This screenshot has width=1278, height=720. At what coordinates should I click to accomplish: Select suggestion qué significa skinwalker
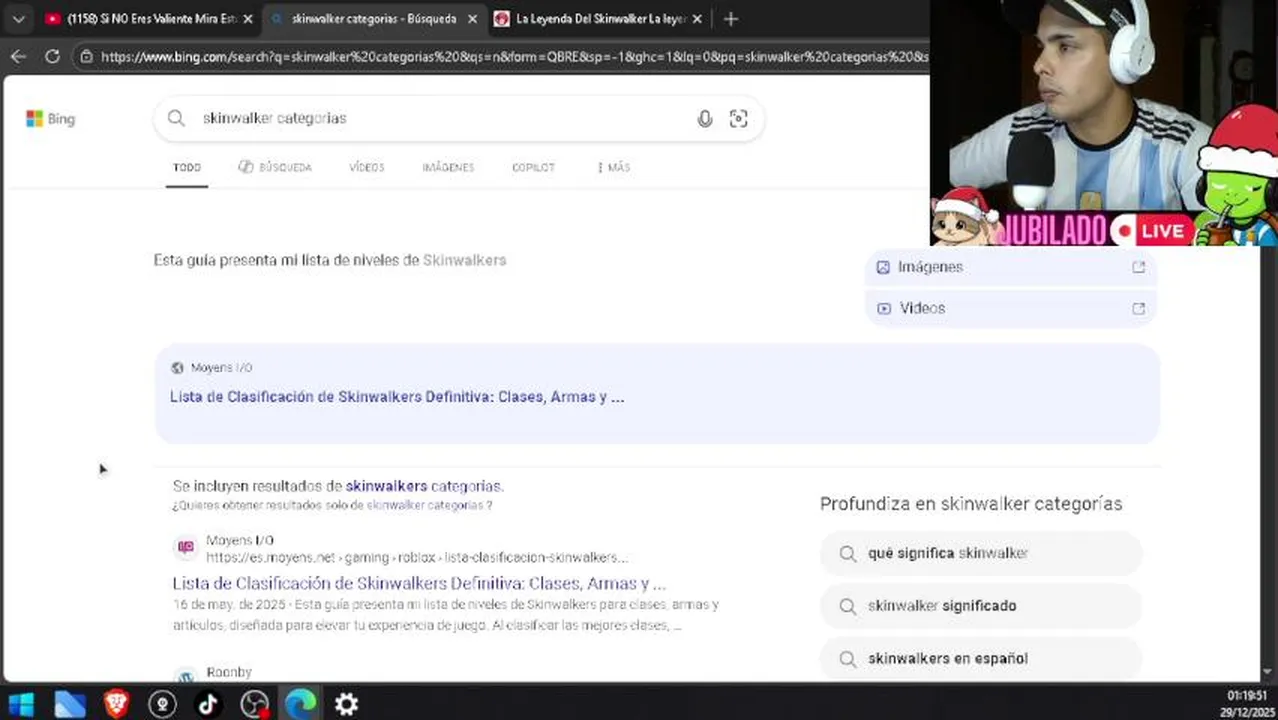[x=980, y=553]
